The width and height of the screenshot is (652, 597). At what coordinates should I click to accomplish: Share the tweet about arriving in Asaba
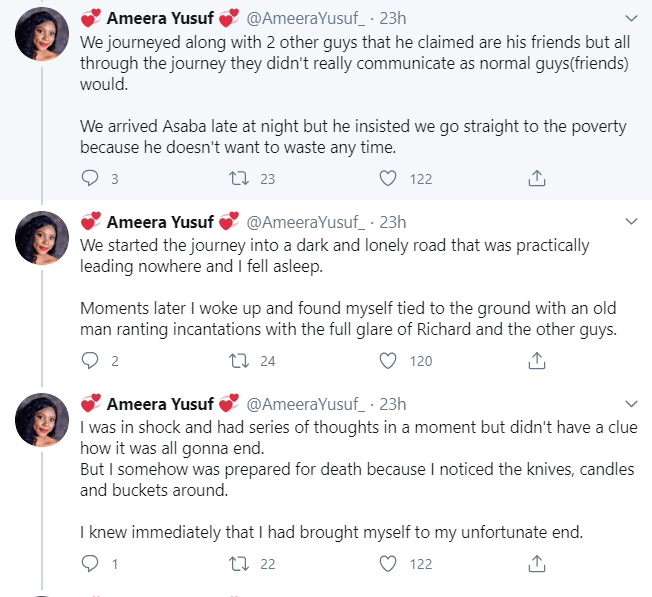(x=536, y=179)
